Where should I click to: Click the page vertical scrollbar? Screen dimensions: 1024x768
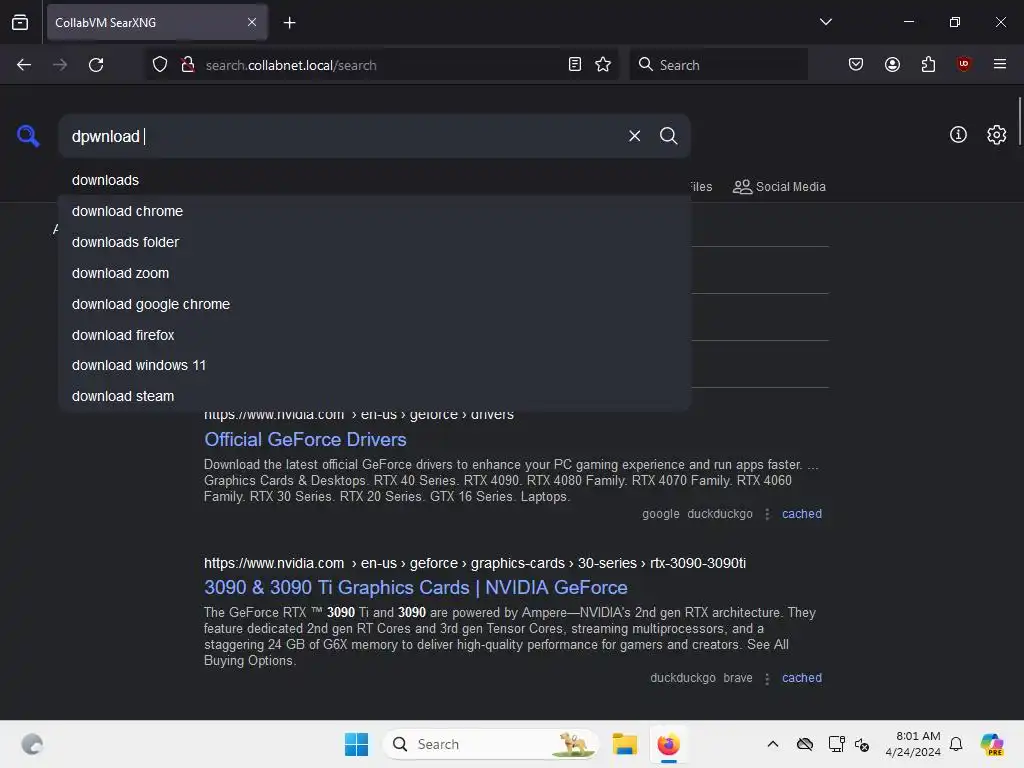click(1019, 123)
